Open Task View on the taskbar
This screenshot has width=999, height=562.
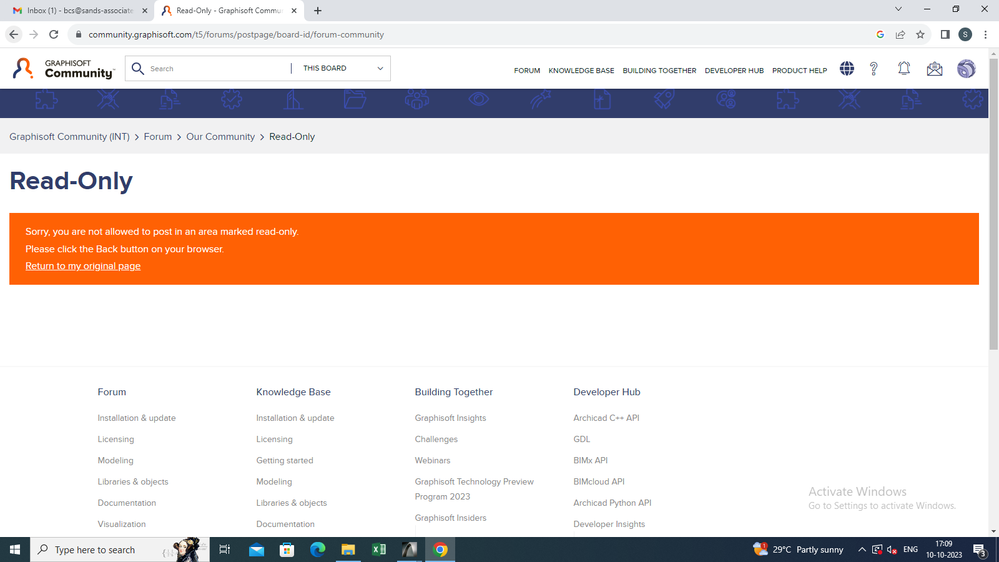coord(224,549)
